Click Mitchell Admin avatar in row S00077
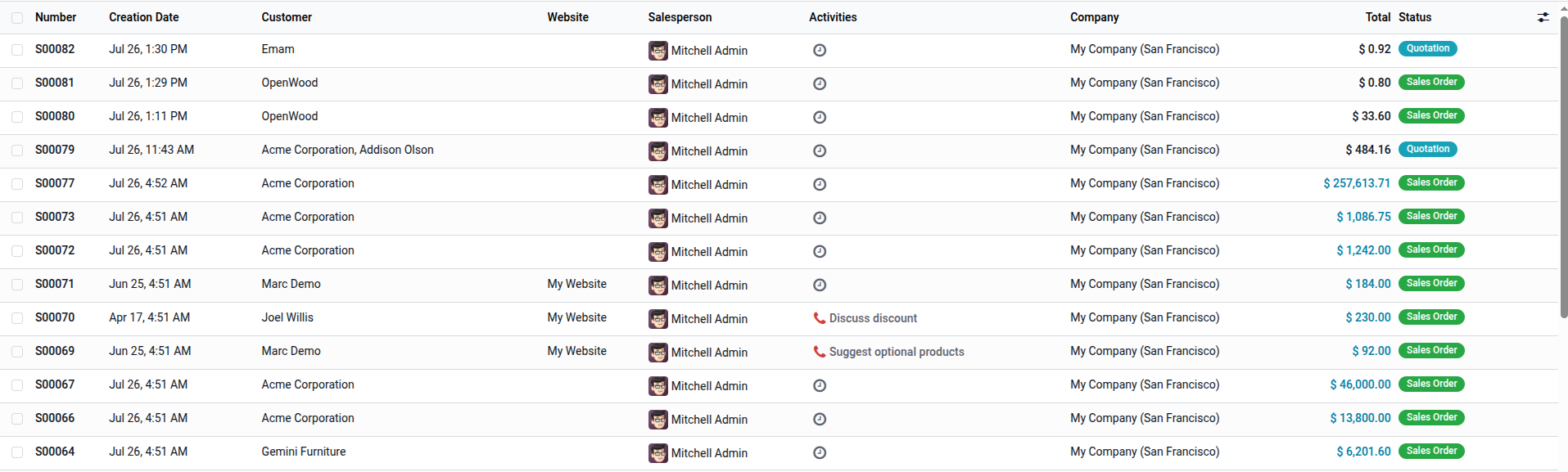Screen dimensions: 1568x472 (x=658, y=185)
